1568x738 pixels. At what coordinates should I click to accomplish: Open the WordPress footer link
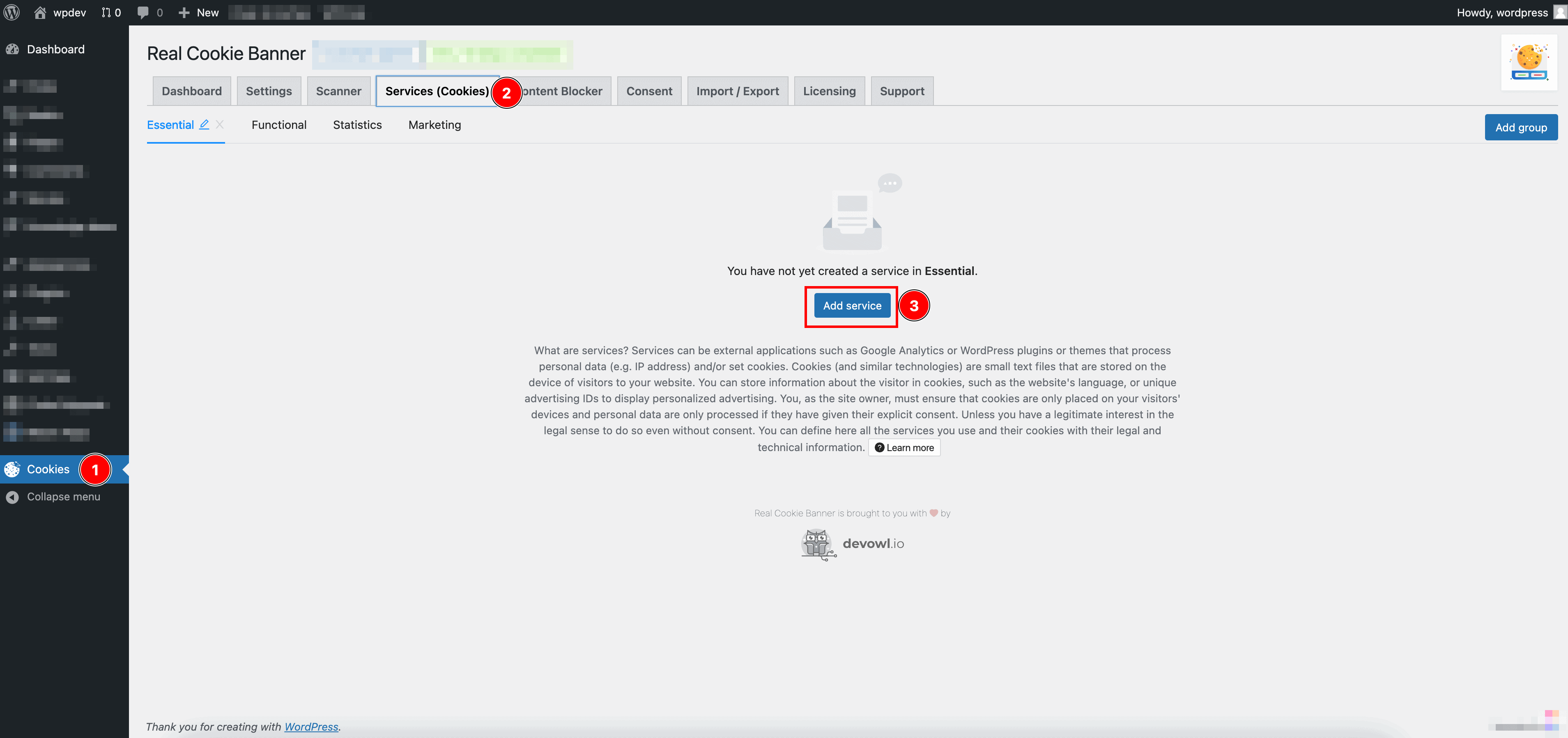[311, 727]
